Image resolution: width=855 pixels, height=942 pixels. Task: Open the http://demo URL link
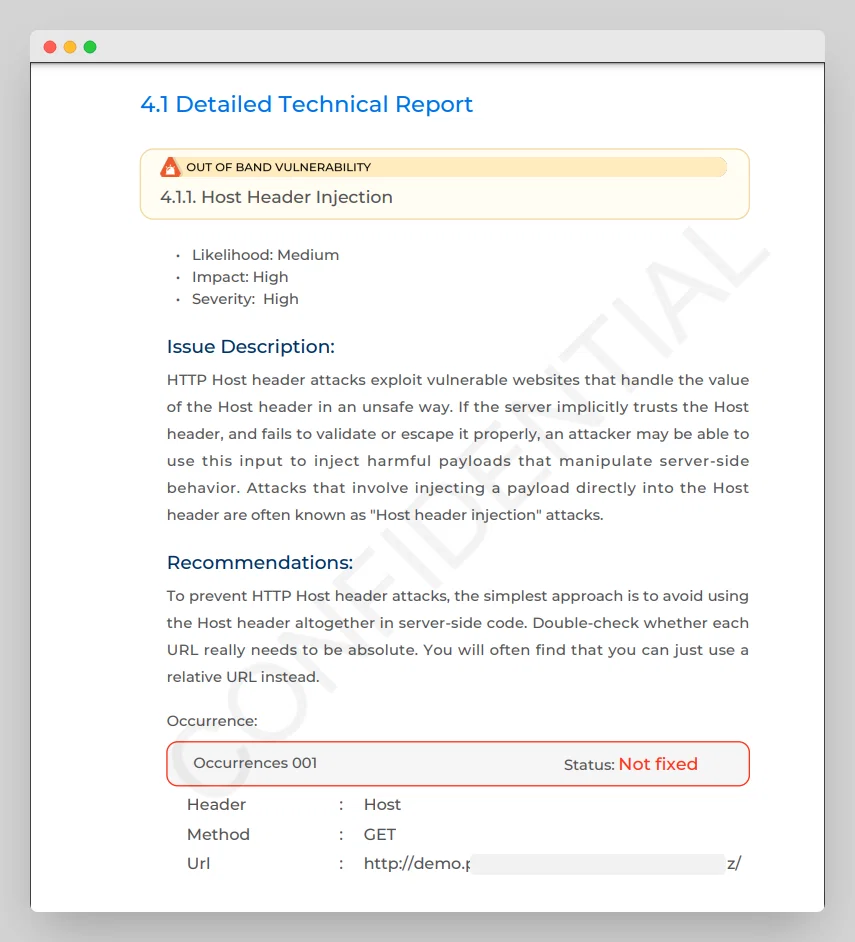click(552, 864)
